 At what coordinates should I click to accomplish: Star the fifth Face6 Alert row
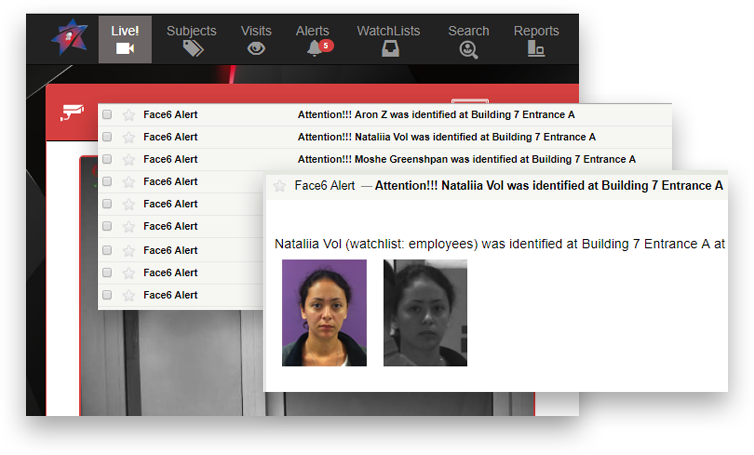(x=128, y=204)
